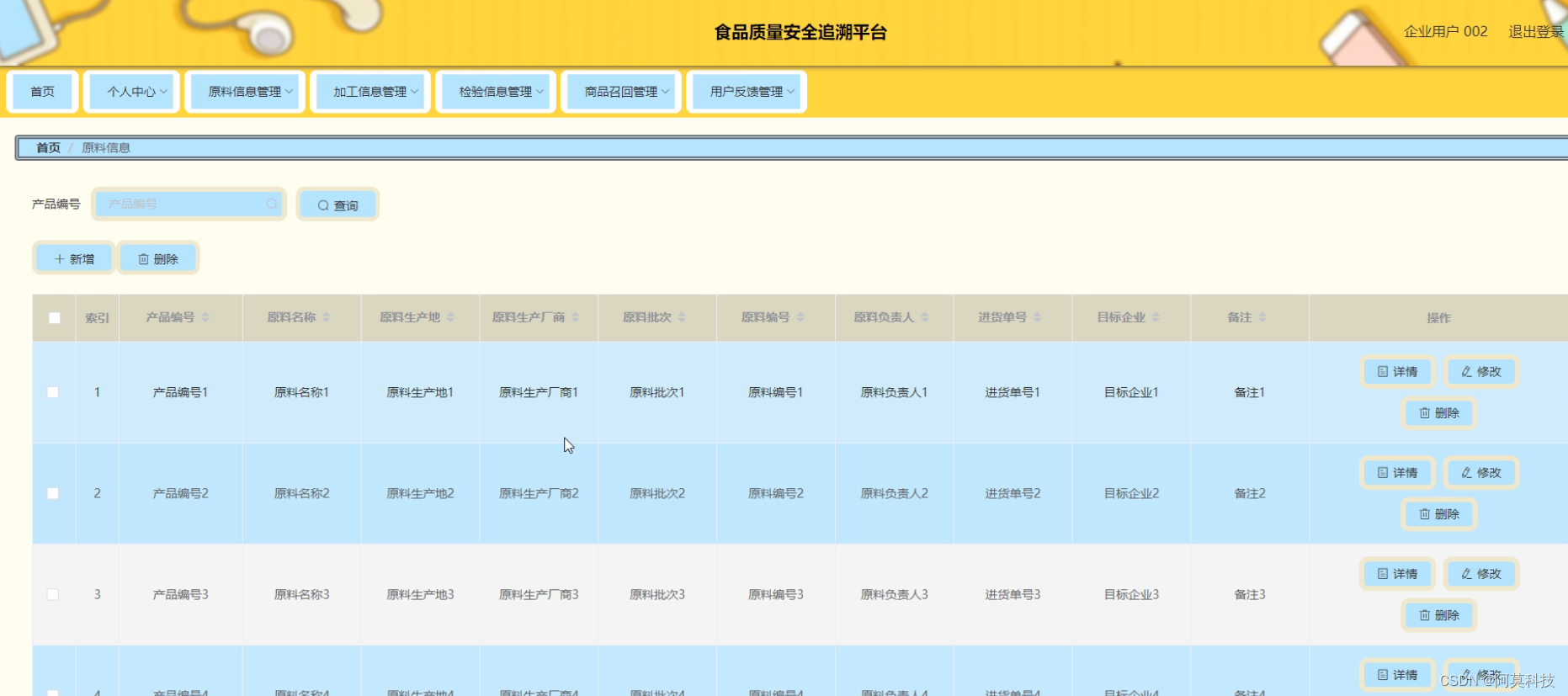Select cell 原料批次1

click(657, 392)
